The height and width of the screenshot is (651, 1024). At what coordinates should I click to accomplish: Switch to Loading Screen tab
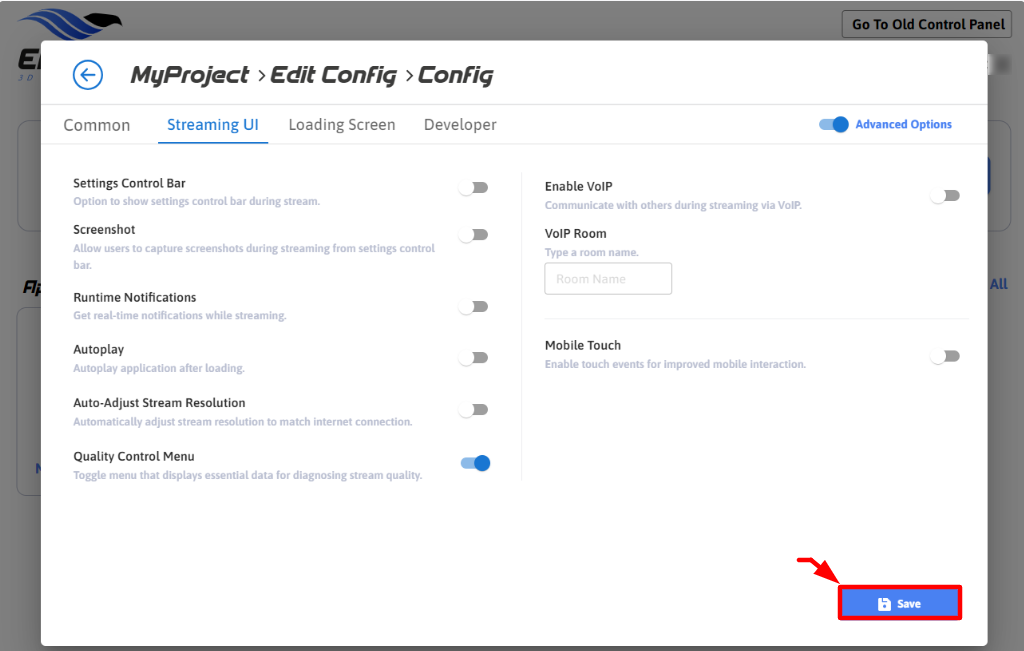coord(342,125)
